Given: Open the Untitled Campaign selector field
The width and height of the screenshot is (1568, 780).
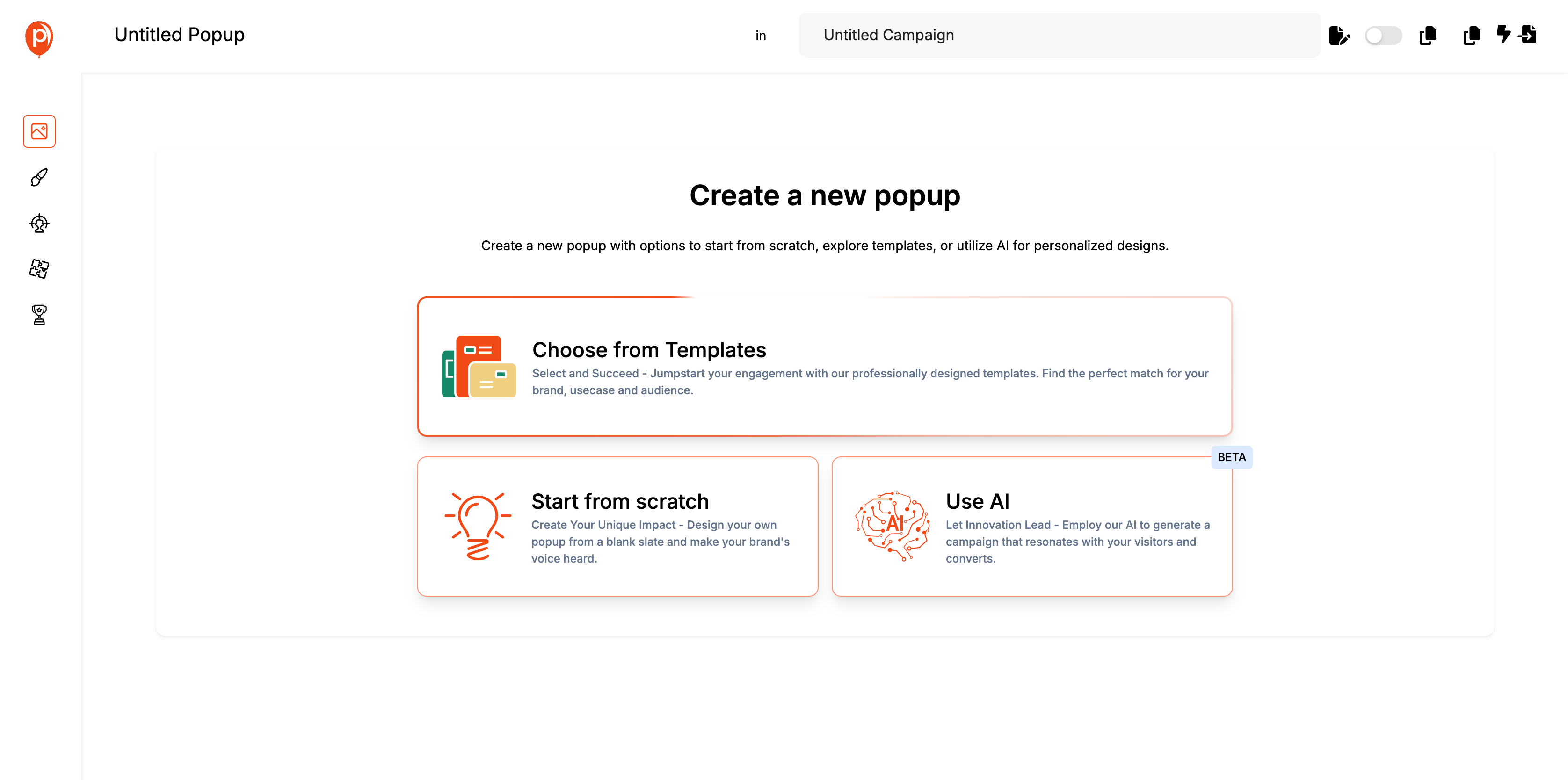Looking at the screenshot, I should coord(1059,35).
